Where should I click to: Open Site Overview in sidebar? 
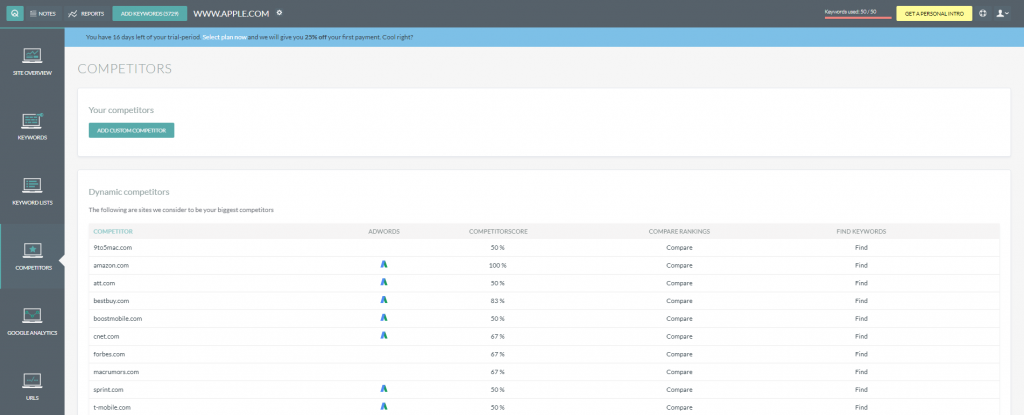coord(32,61)
